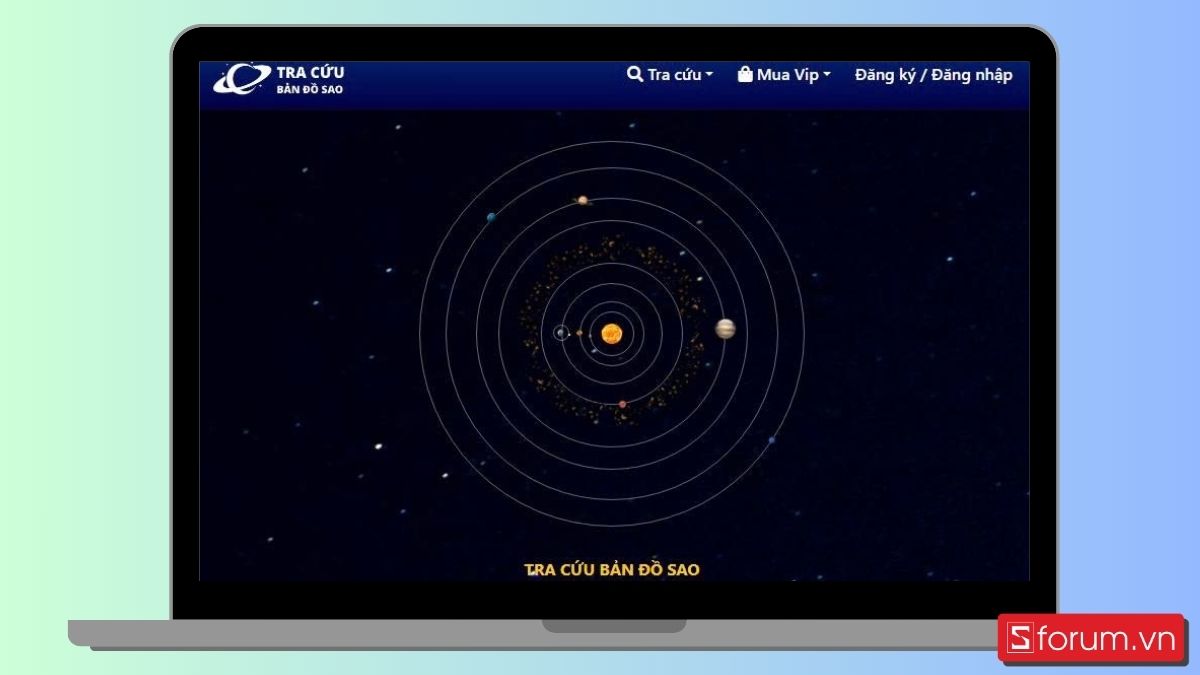Click the search magnifier icon beside Tra cứu
The width and height of the screenshot is (1200, 675).
click(x=633, y=74)
